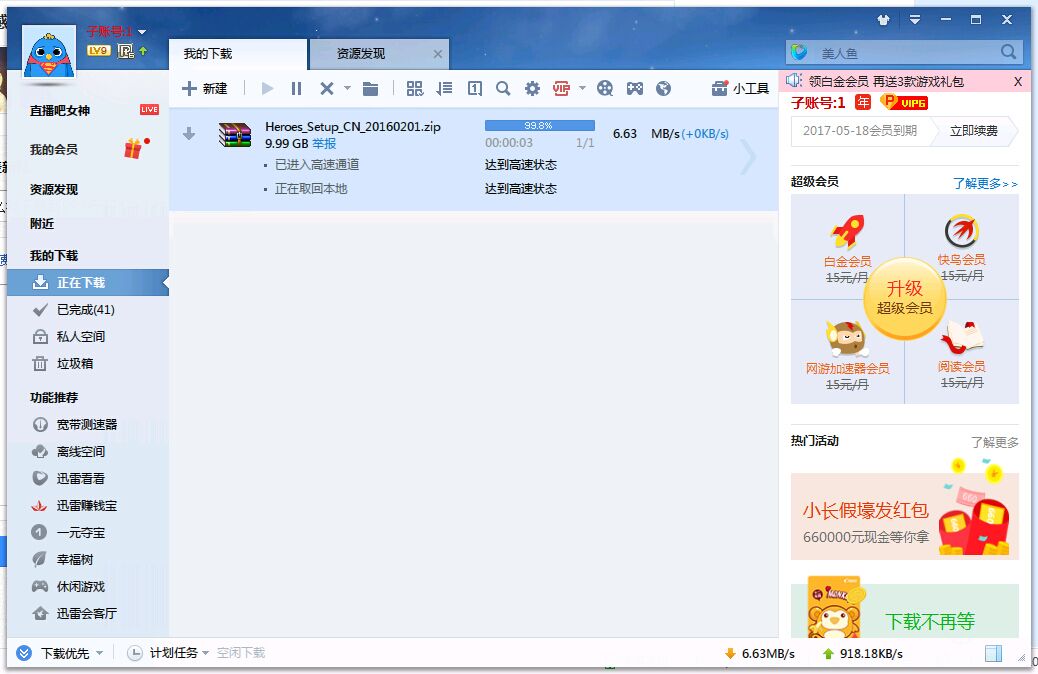Image resolution: width=1038 pixels, height=674 pixels.
Task: Select the Heroes_Setup_CN_20160201.zip file name
Action: pyautogui.click(x=353, y=126)
